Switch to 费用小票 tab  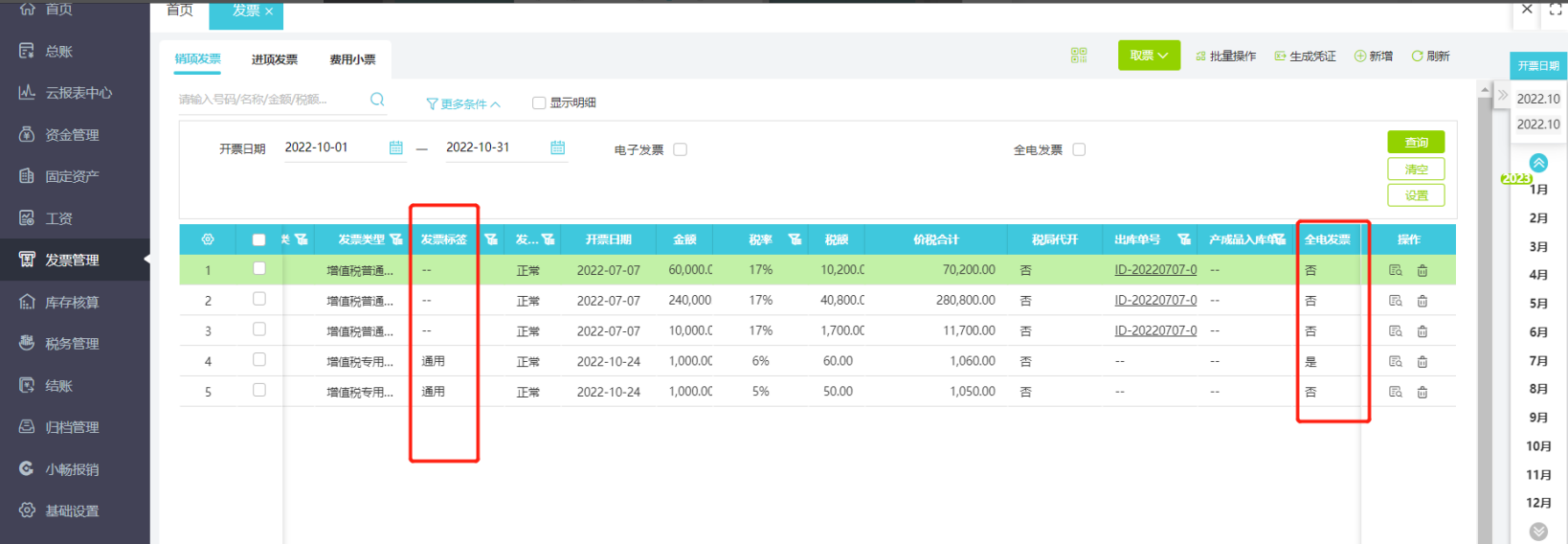point(352,59)
